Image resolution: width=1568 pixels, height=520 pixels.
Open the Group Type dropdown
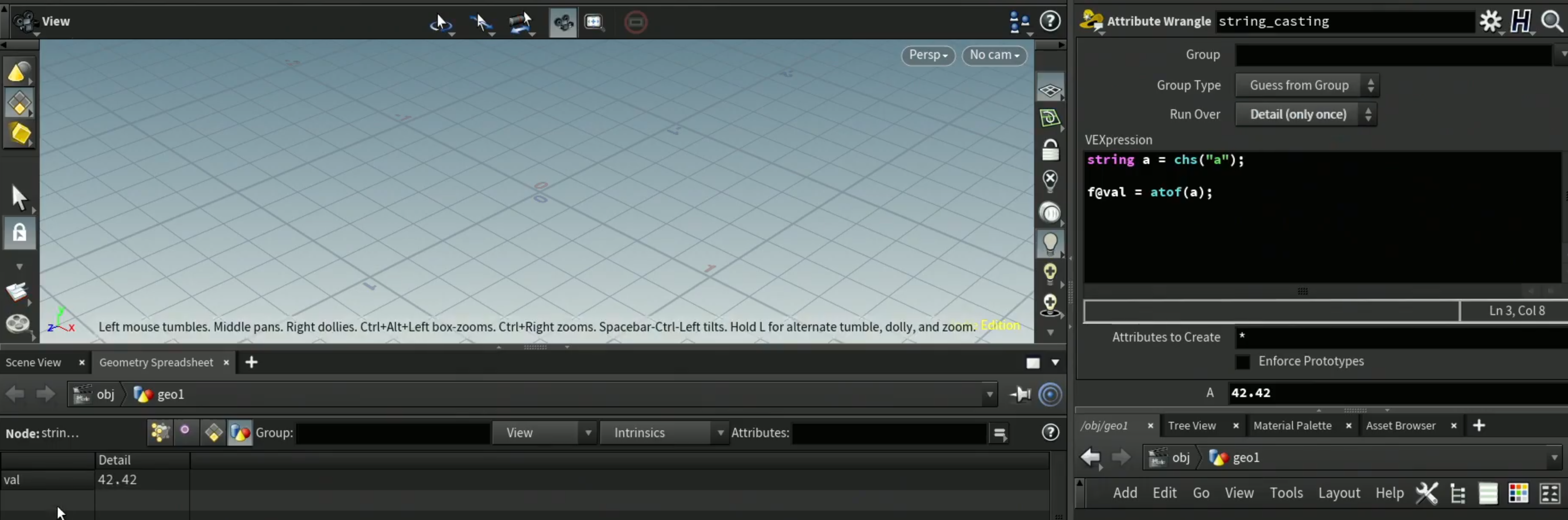(1307, 85)
